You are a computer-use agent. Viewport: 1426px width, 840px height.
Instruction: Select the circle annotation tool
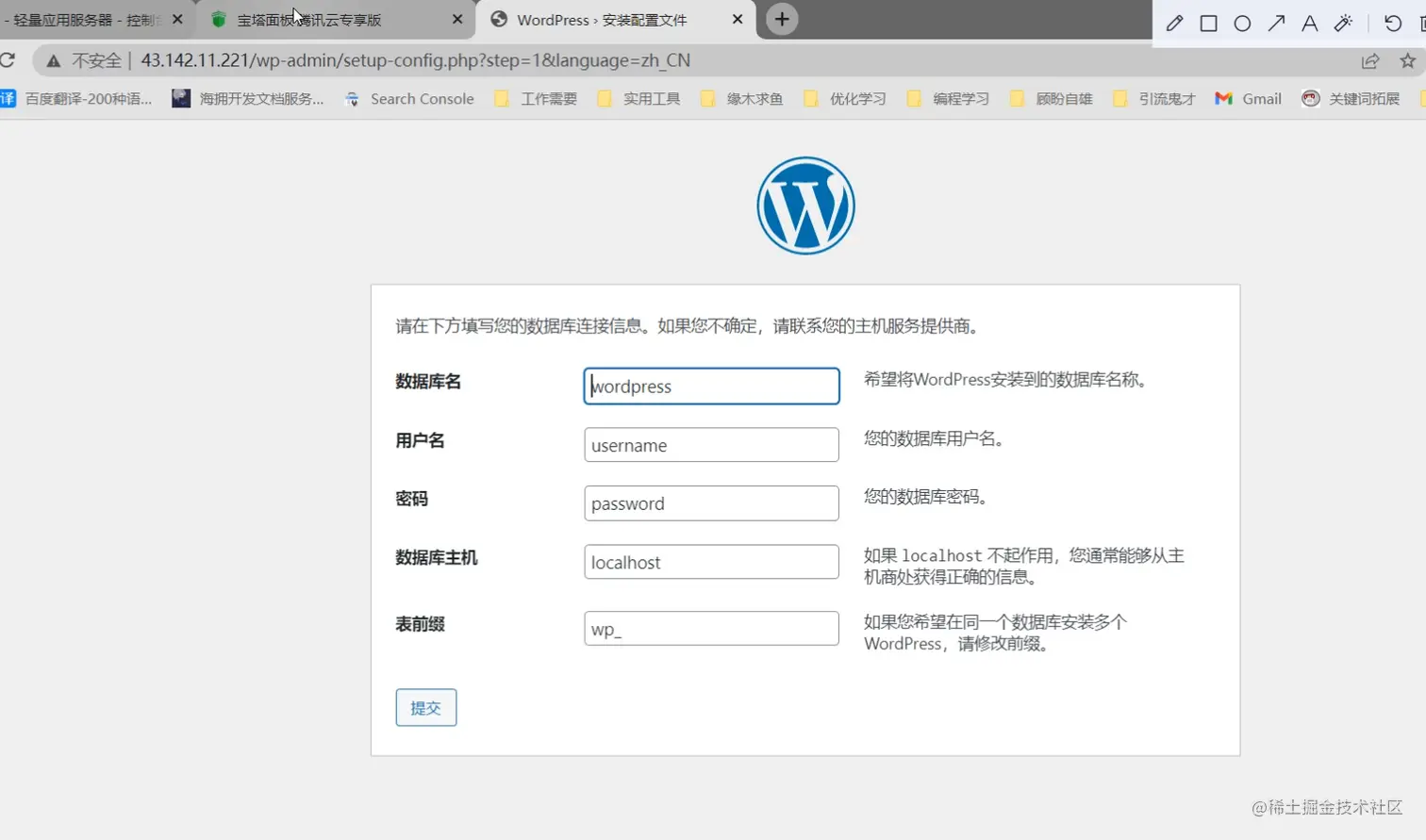tap(1242, 24)
